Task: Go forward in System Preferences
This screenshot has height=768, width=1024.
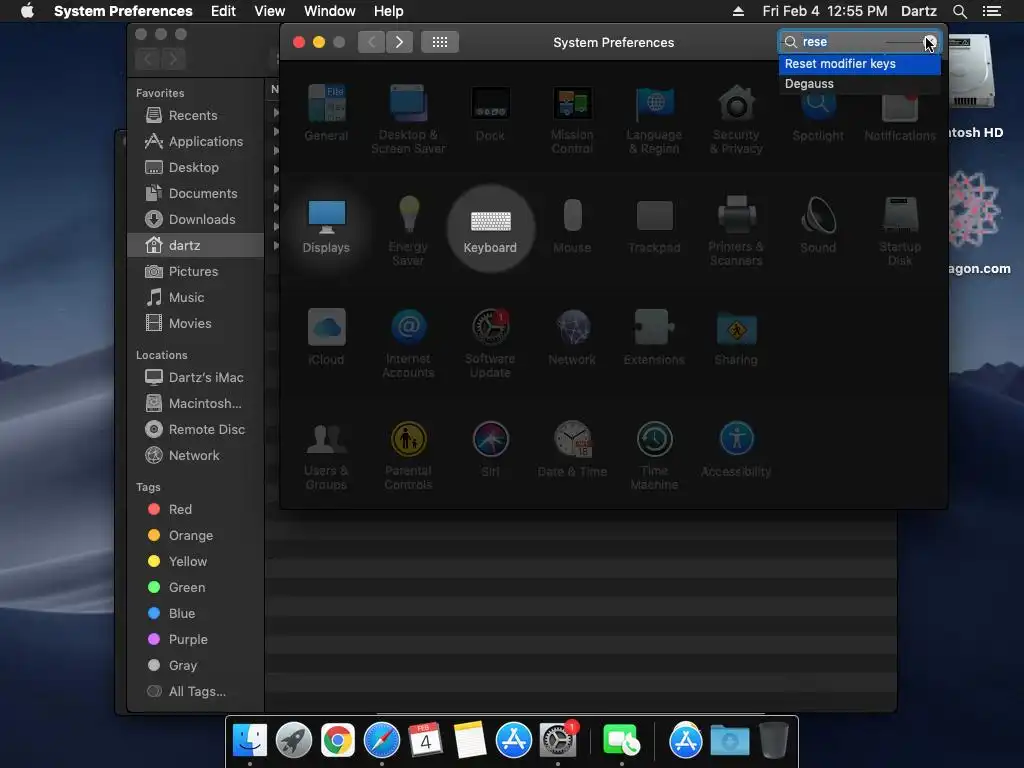Action: (x=399, y=42)
